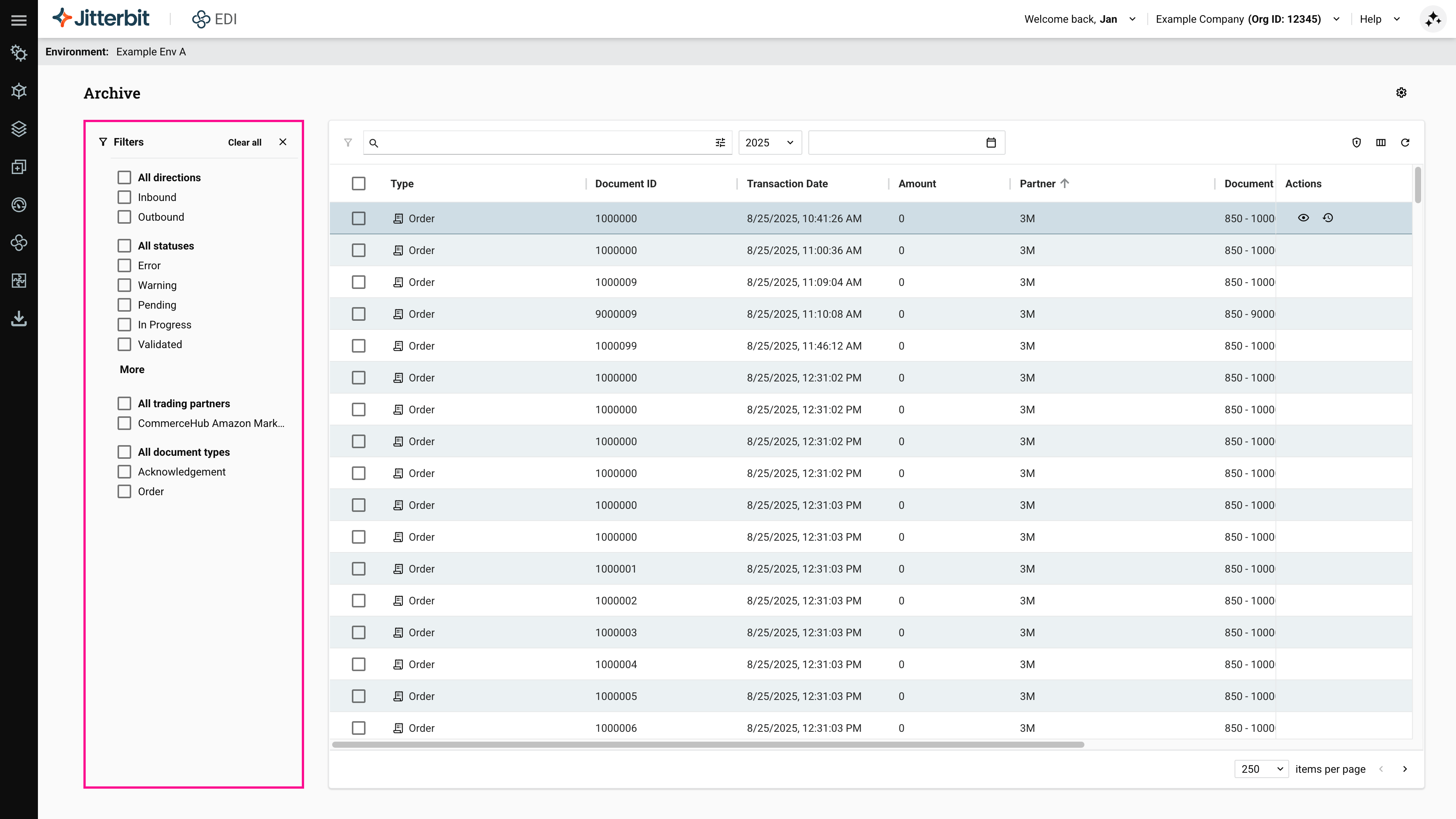Click the refresh icon in table toolbar
This screenshot has width=1456, height=819.
tap(1405, 143)
